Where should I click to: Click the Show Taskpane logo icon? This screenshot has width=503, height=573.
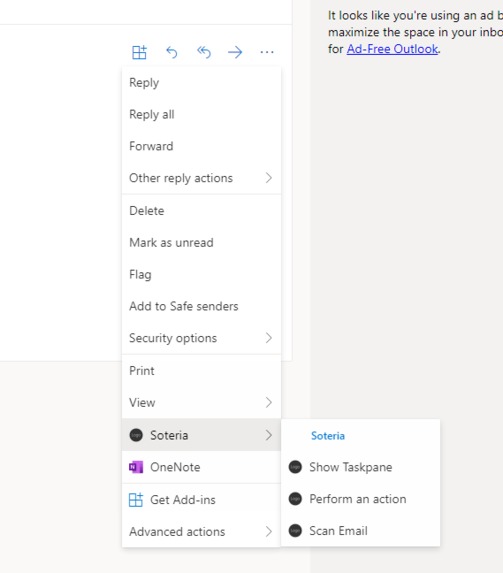(x=295, y=467)
